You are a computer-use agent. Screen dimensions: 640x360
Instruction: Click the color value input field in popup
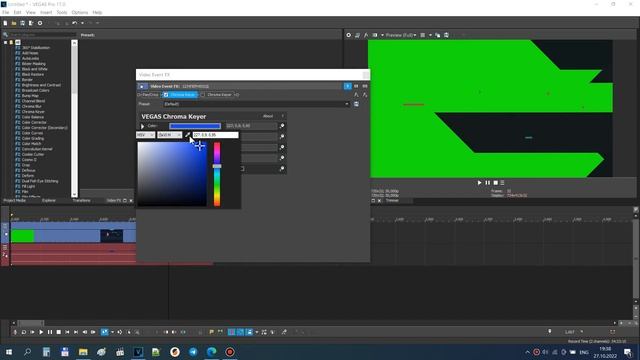tap(215, 135)
